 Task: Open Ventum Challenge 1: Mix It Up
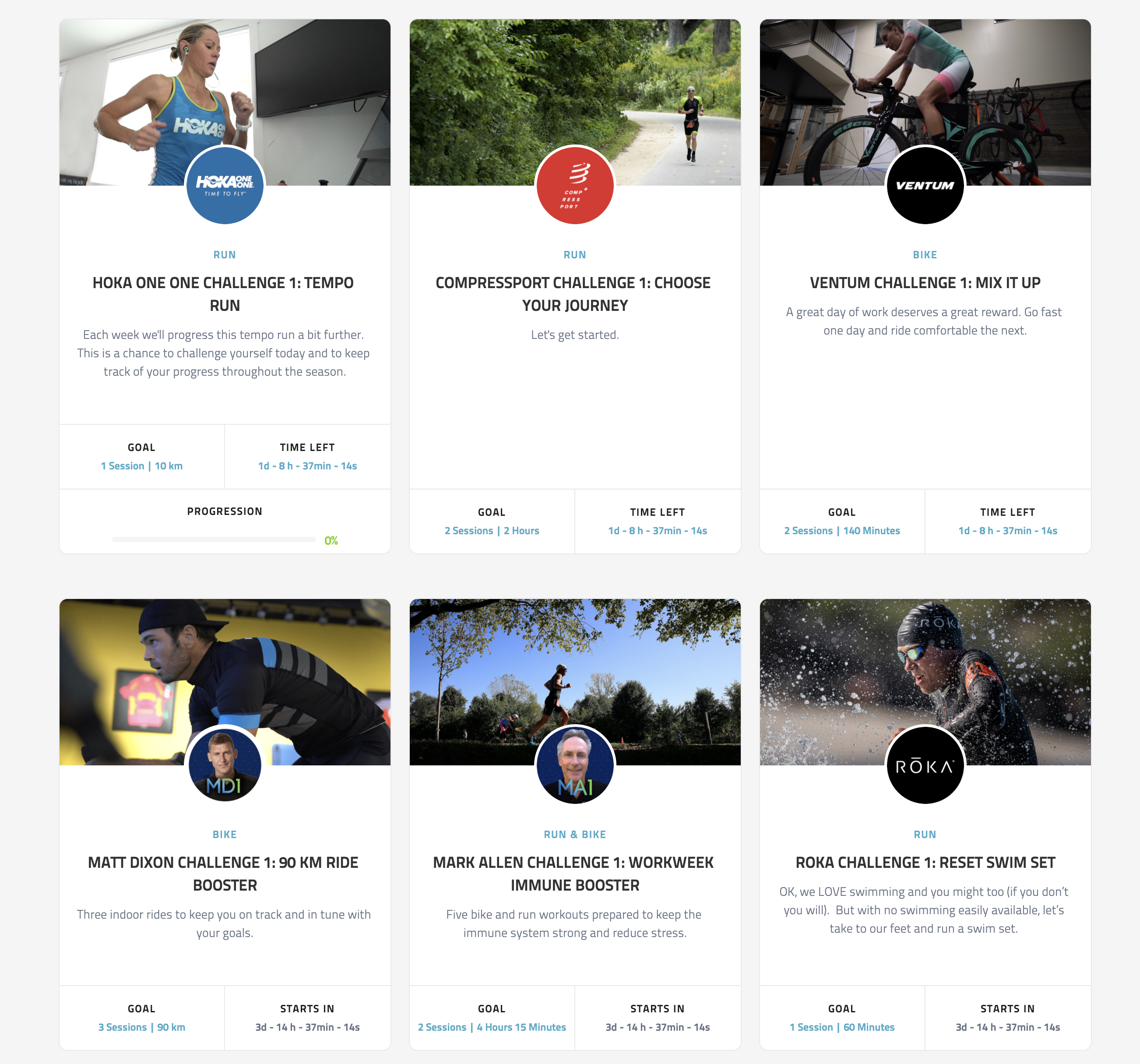click(925, 283)
